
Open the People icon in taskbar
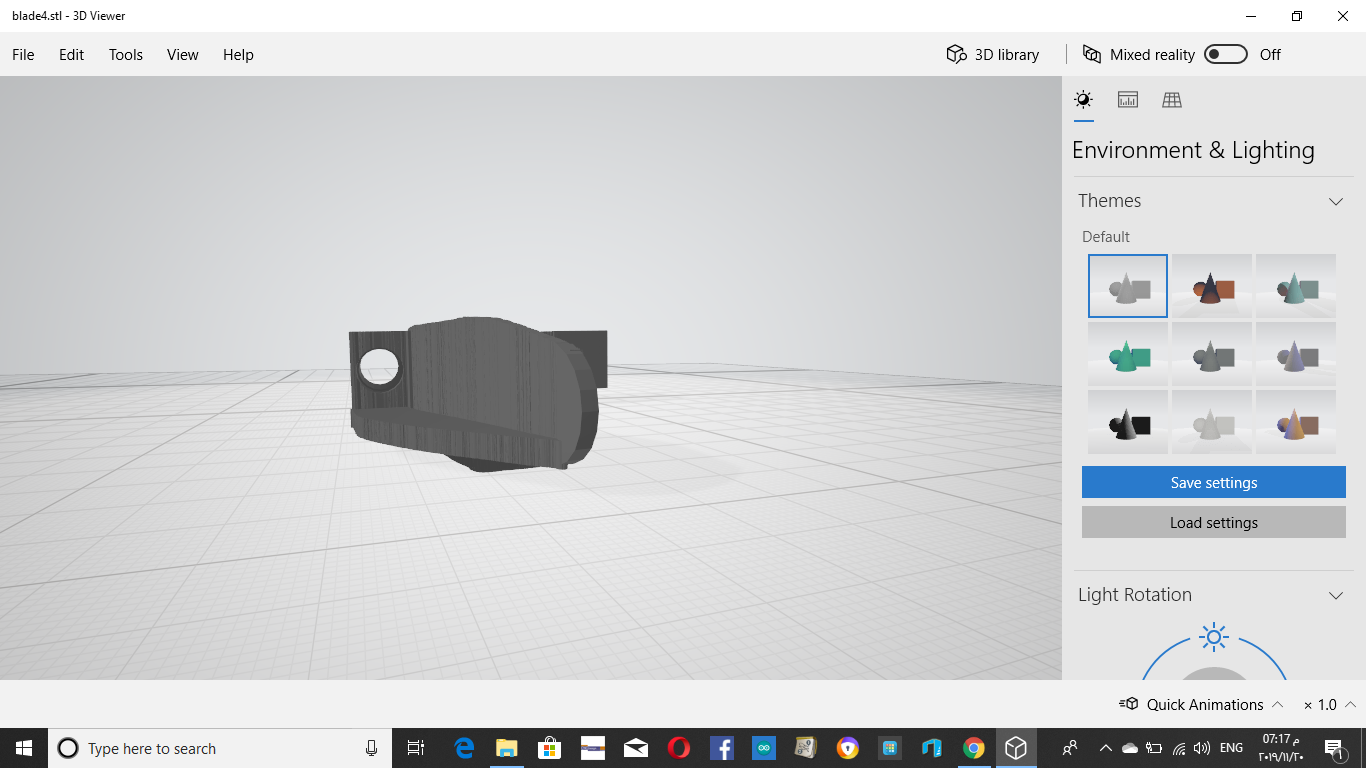pyautogui.click(x=1070, y=748)
